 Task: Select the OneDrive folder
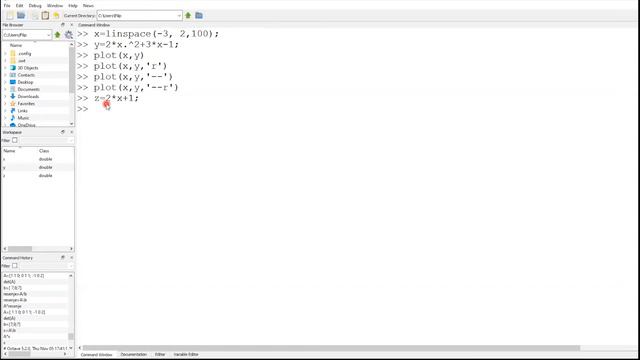coord(27,125)
